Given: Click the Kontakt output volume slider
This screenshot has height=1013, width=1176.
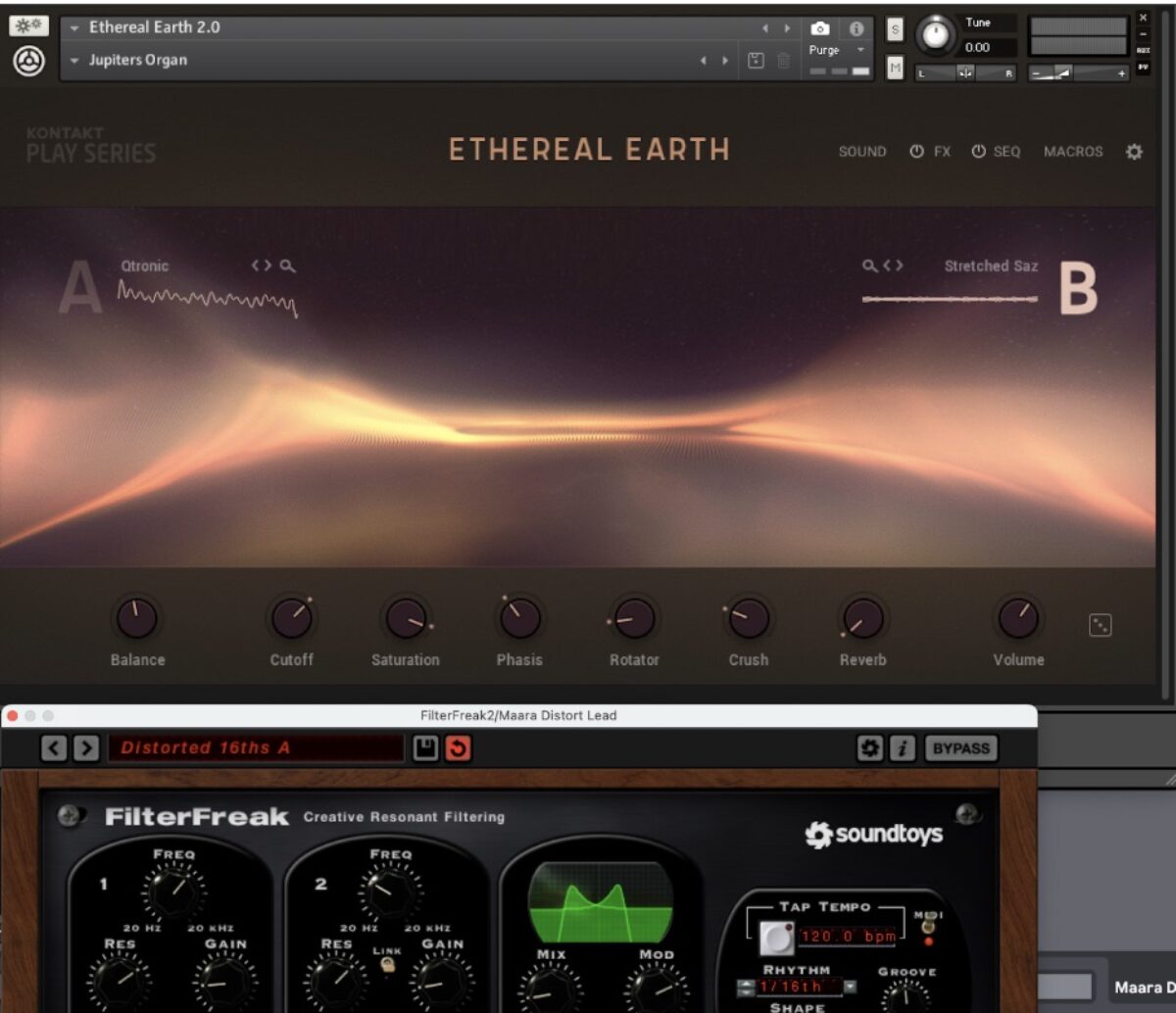Looking at the screenshot, I should 1079,73.
